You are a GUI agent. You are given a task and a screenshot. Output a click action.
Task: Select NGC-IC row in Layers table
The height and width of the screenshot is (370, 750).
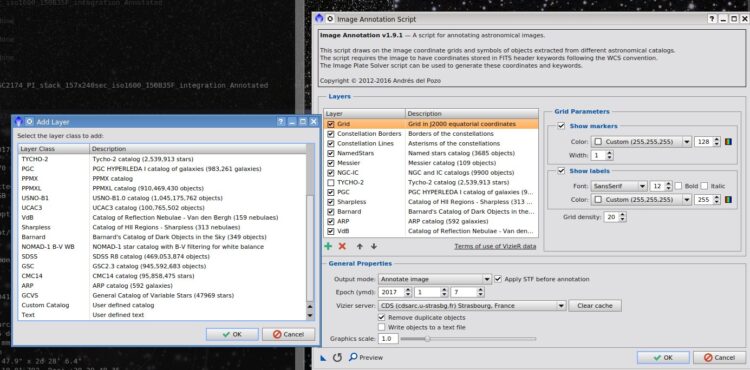click(x=431, y=173)
